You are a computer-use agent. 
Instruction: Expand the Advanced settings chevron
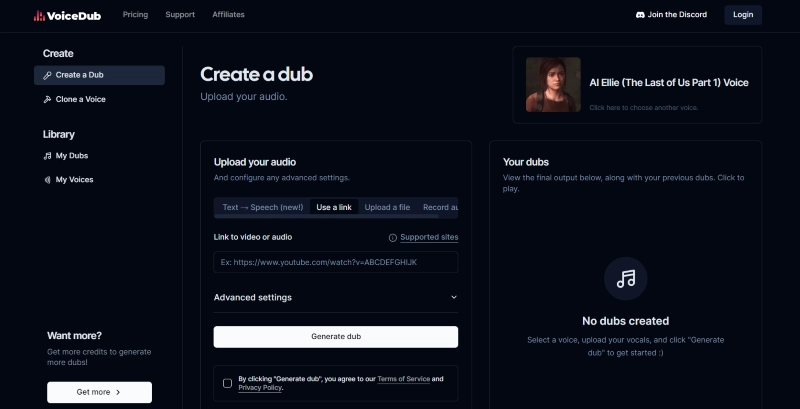pos(453,297)
